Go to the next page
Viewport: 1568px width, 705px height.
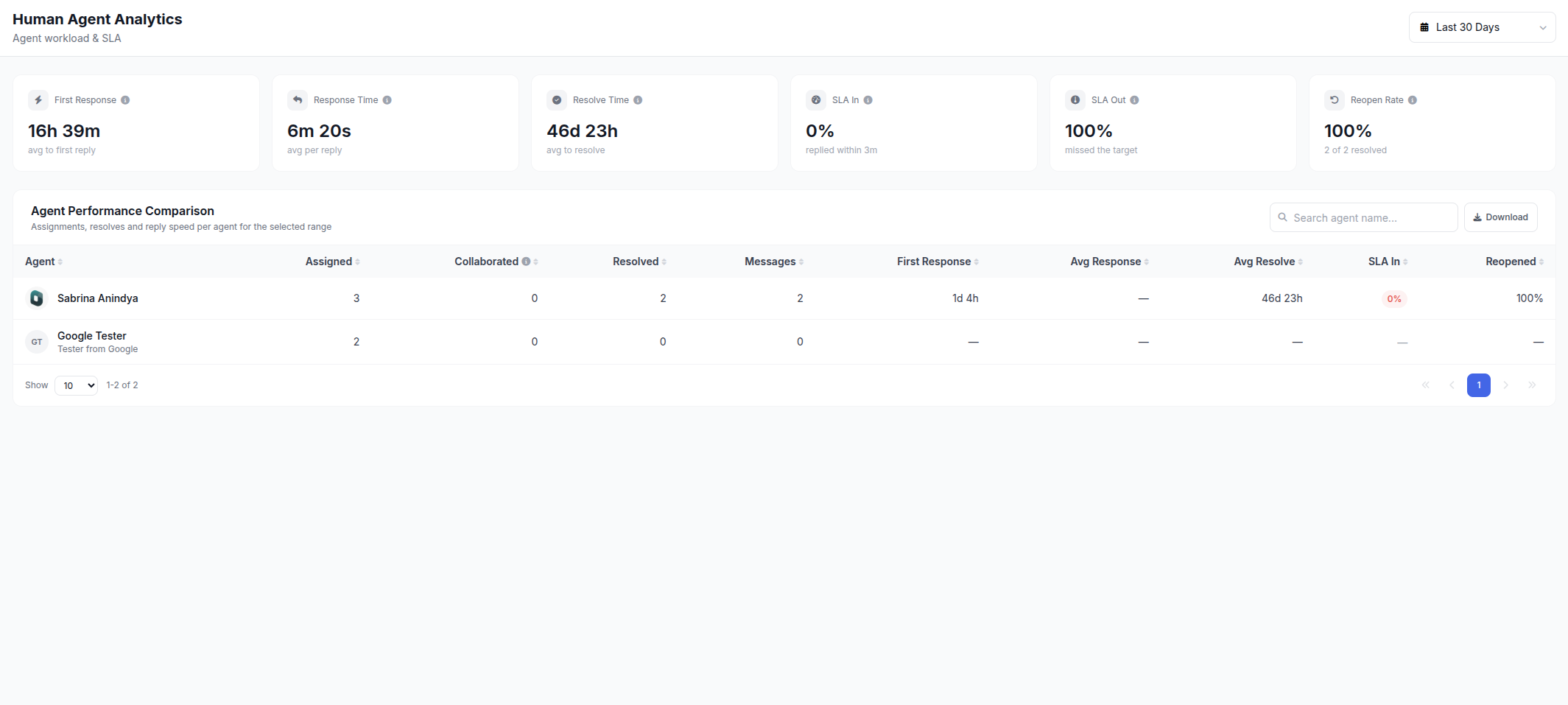[1505, 385]
